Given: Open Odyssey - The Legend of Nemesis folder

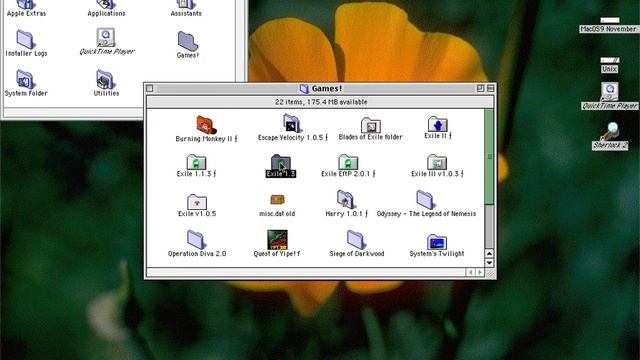Looking at the screenshot, I should click(x=425, y=200).
